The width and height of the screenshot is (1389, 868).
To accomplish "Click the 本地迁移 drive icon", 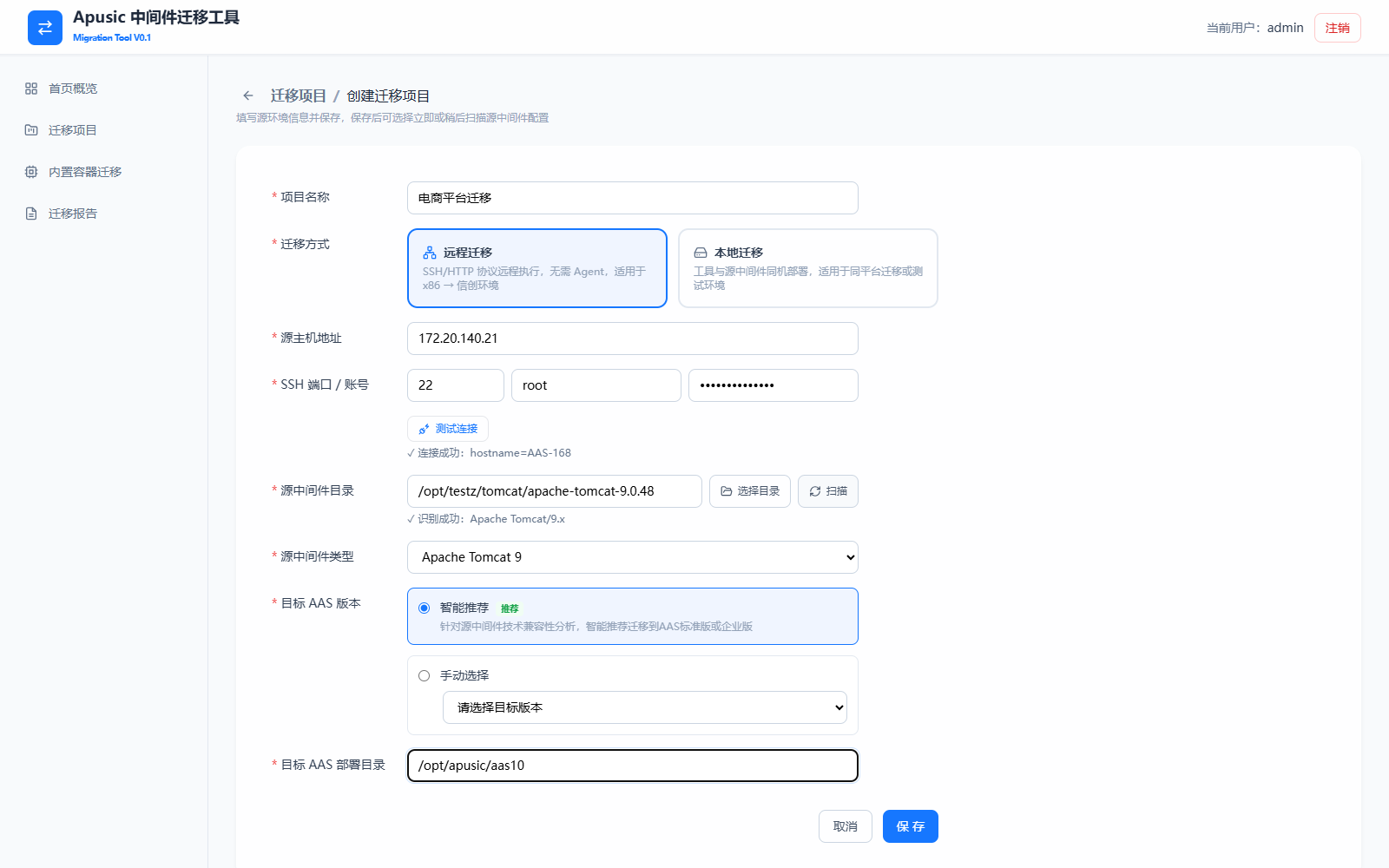I will tap(701, 253).
